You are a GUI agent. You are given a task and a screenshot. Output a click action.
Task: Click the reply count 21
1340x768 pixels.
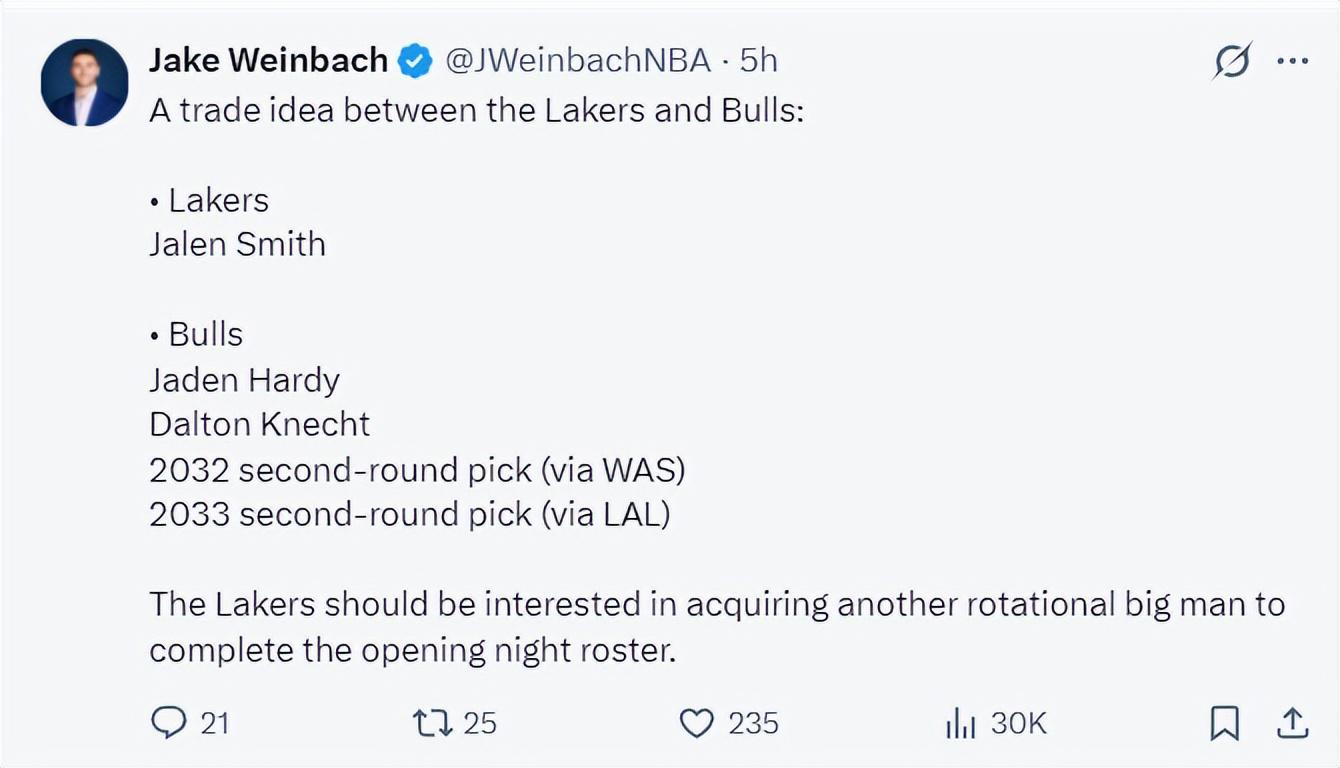215,723
